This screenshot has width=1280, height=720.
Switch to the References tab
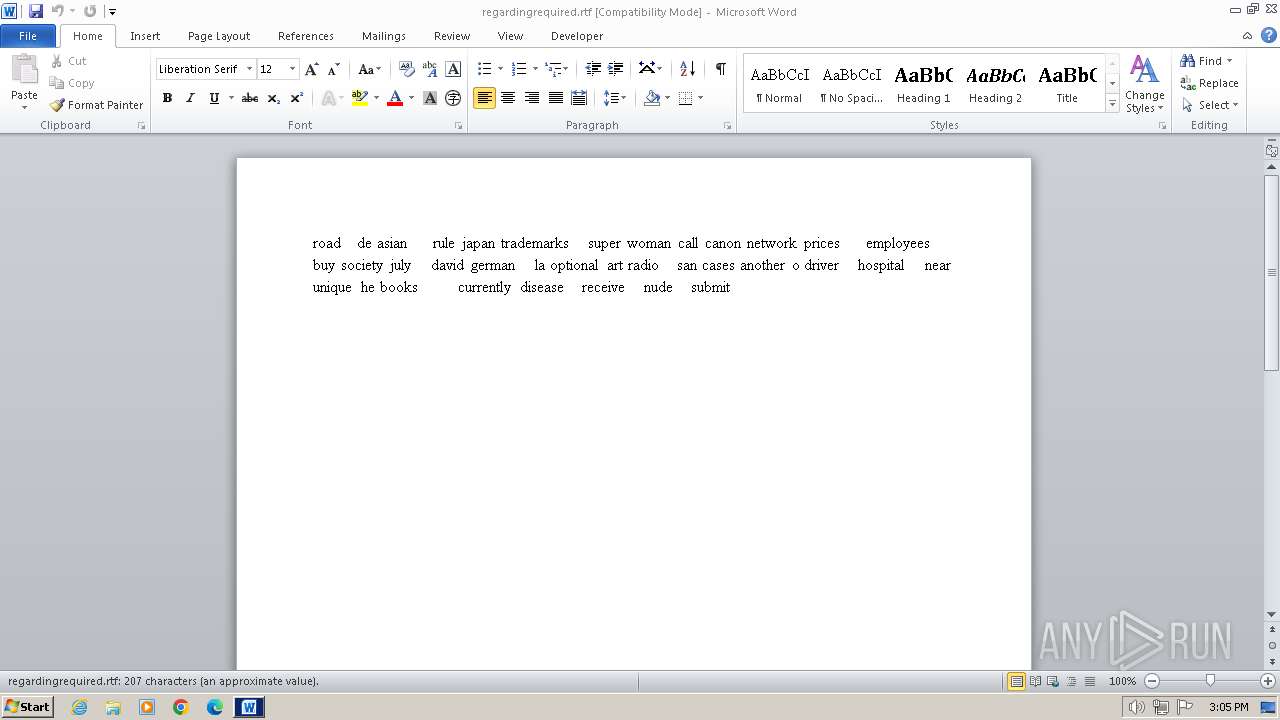click(306, 36)
